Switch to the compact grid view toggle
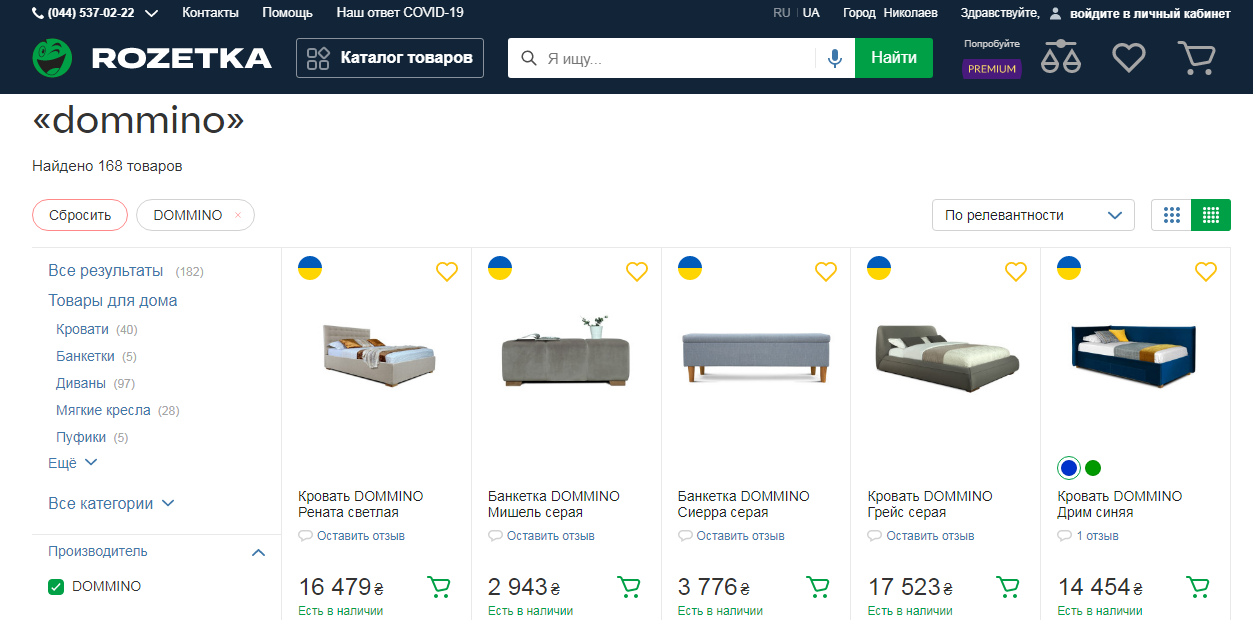 (x=1170, y=214)
